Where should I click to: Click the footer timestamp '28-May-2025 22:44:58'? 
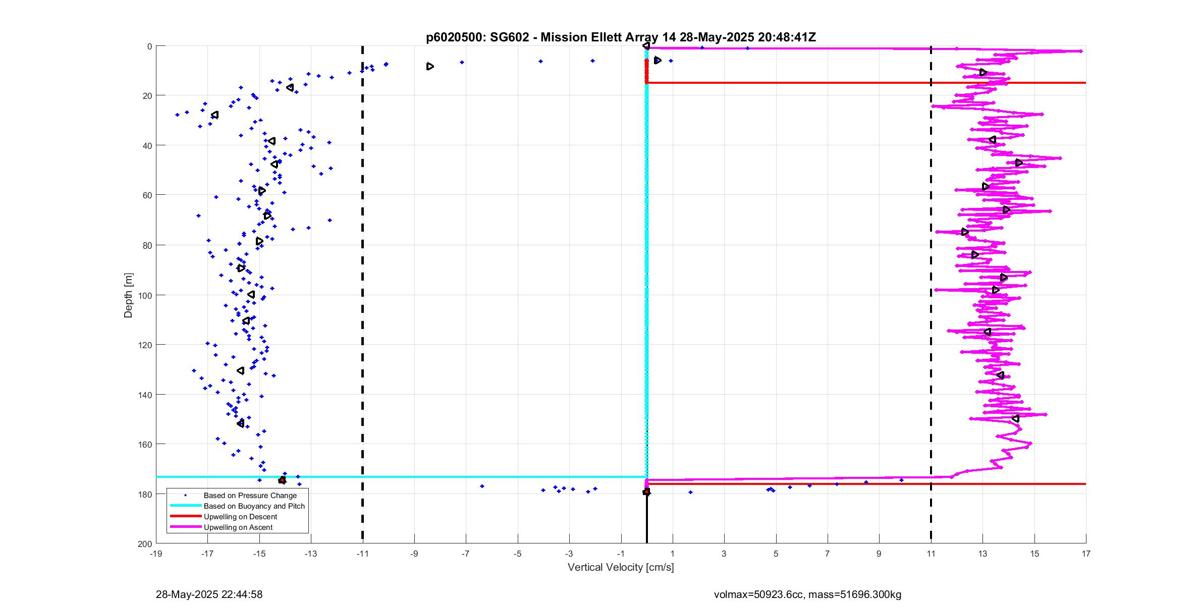(209, 594)
